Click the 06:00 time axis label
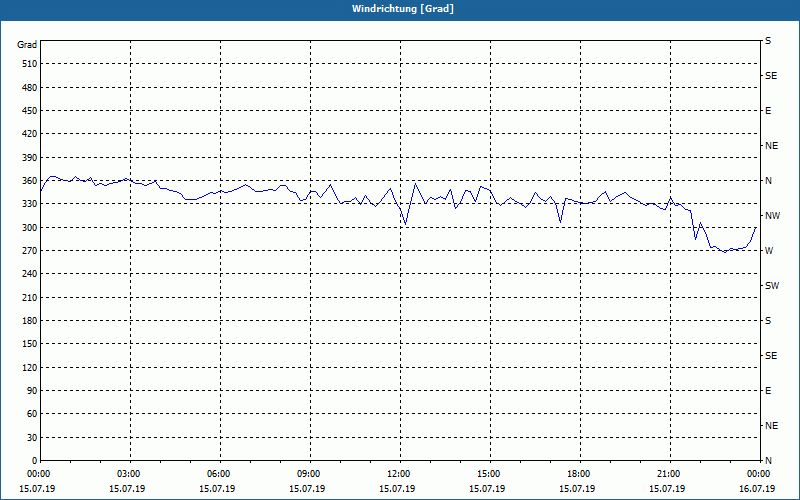 point(220,474)
